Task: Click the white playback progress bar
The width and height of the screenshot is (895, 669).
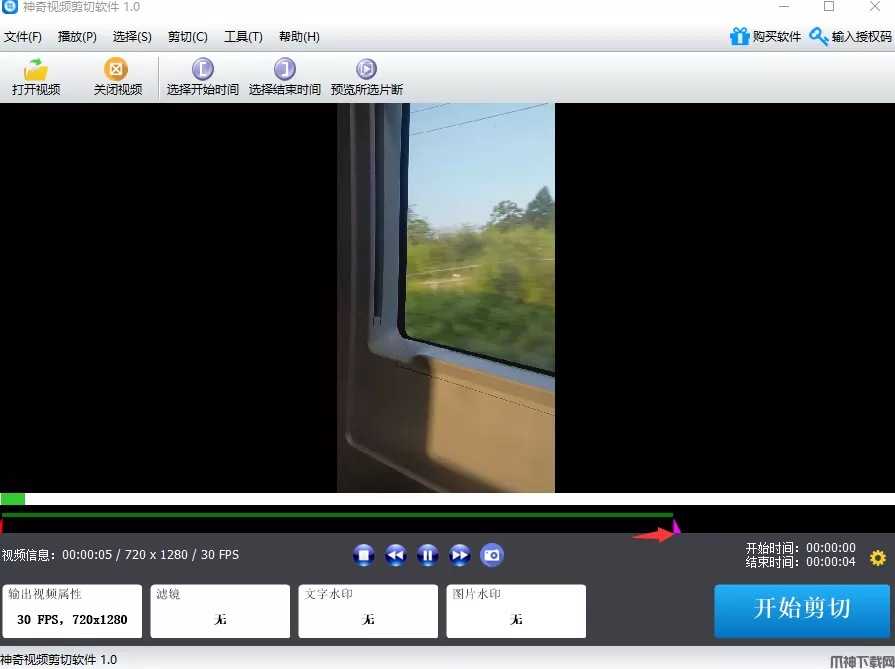Action: point(448,499)
